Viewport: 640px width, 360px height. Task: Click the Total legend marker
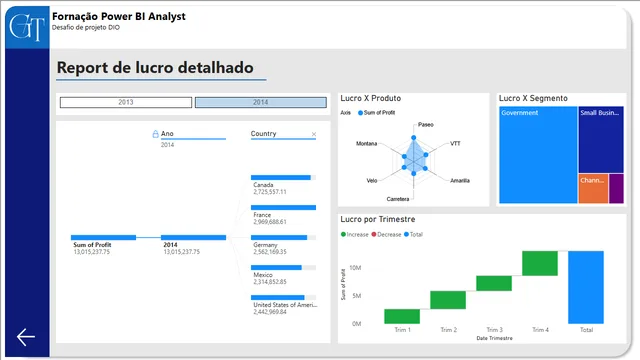coord(406,234)
